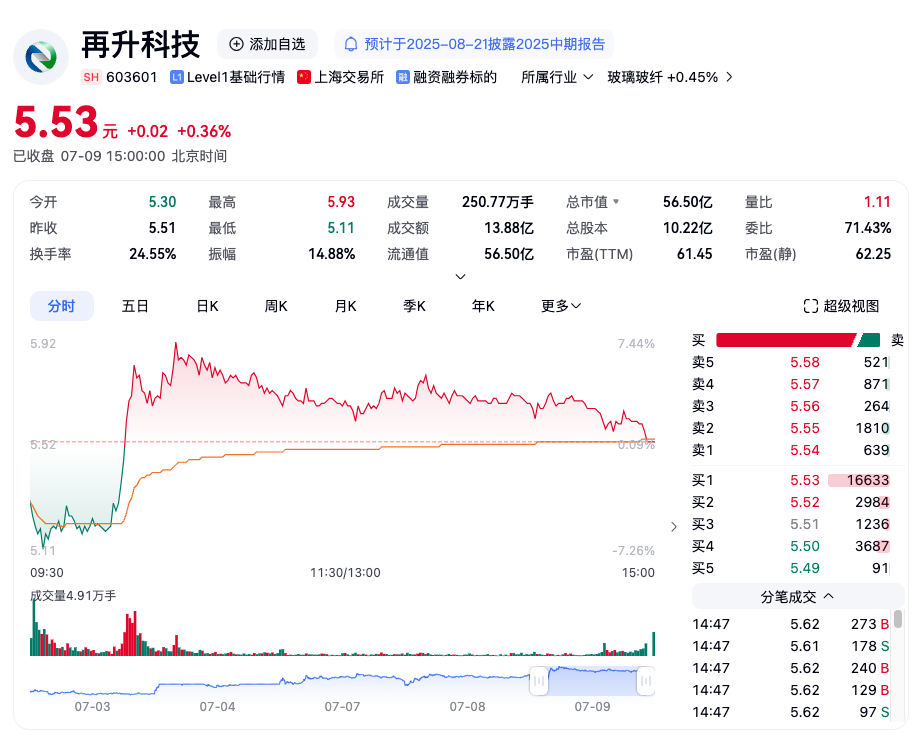Open the 总市值 dropdown triangle

(x=616, y=202)
